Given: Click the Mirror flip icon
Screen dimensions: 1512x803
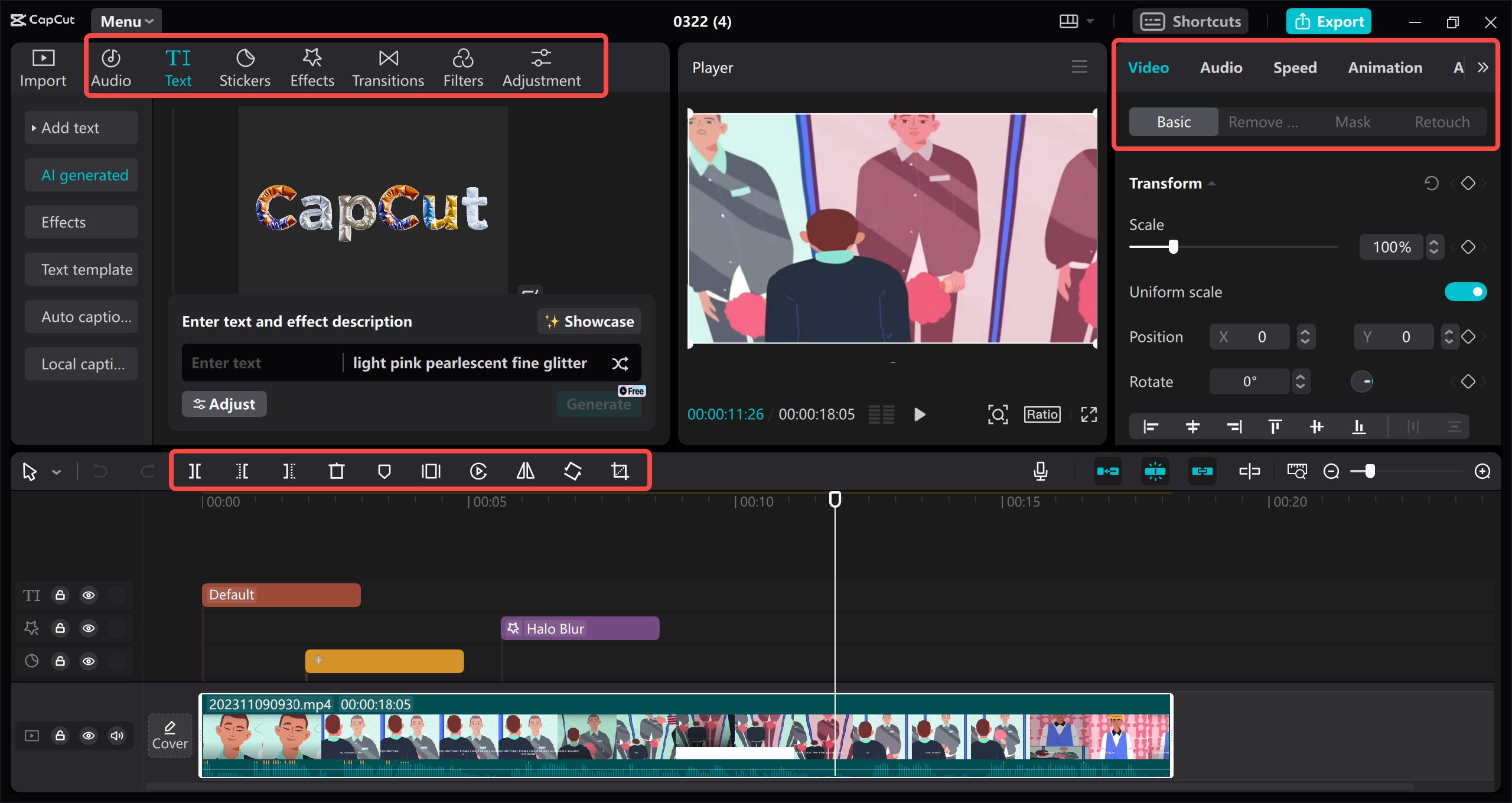Looking at the screenshot, I should pyautogui.click(x=526, y=471).
